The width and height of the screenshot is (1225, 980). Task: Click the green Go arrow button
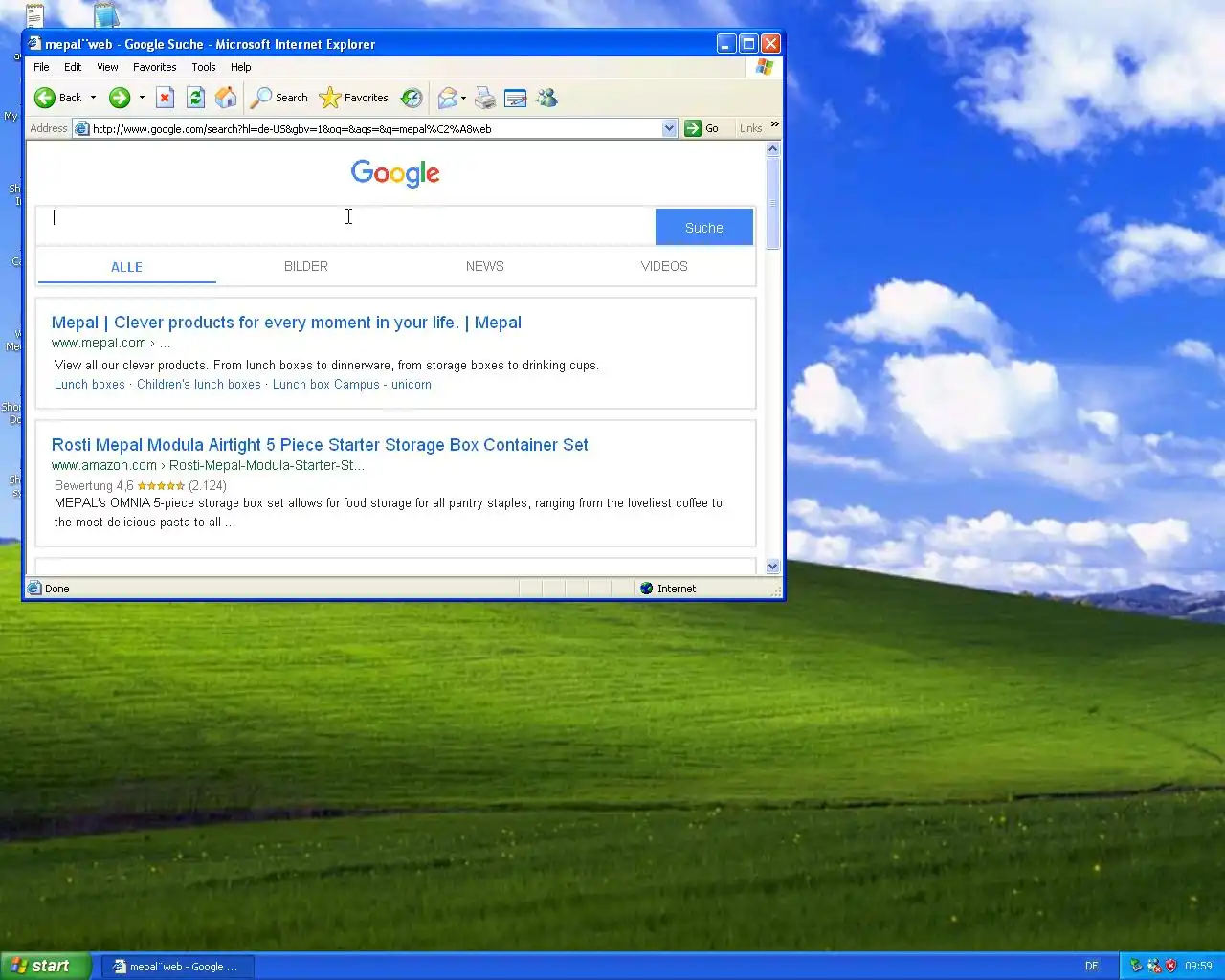pos(693,128)
